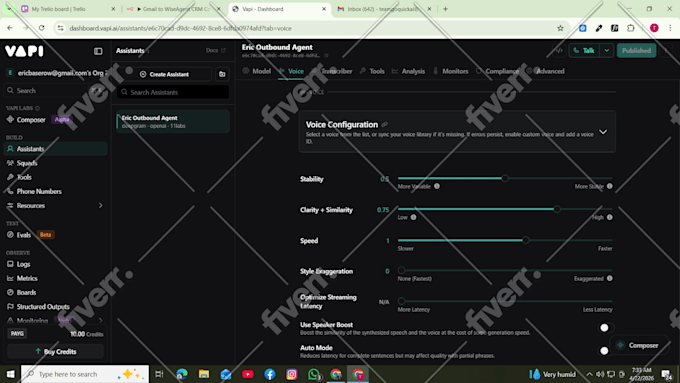The height and width of the screenshot is (383, 680).
Task: Open the sidebar Tools page
Action: 24,177
